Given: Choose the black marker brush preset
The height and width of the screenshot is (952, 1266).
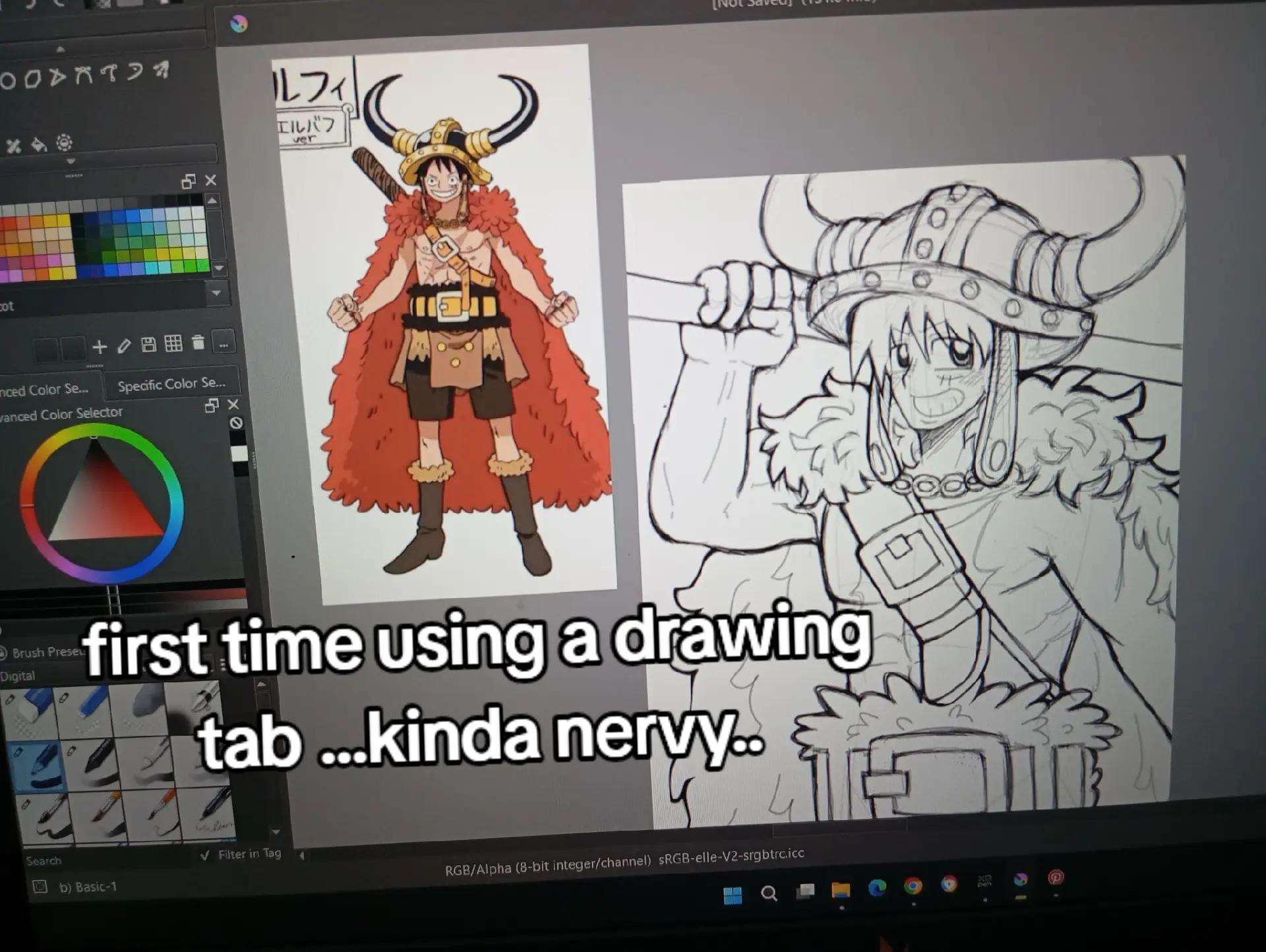Looking at the screenshot, I should pyautogui.click(x=92, y=763).
